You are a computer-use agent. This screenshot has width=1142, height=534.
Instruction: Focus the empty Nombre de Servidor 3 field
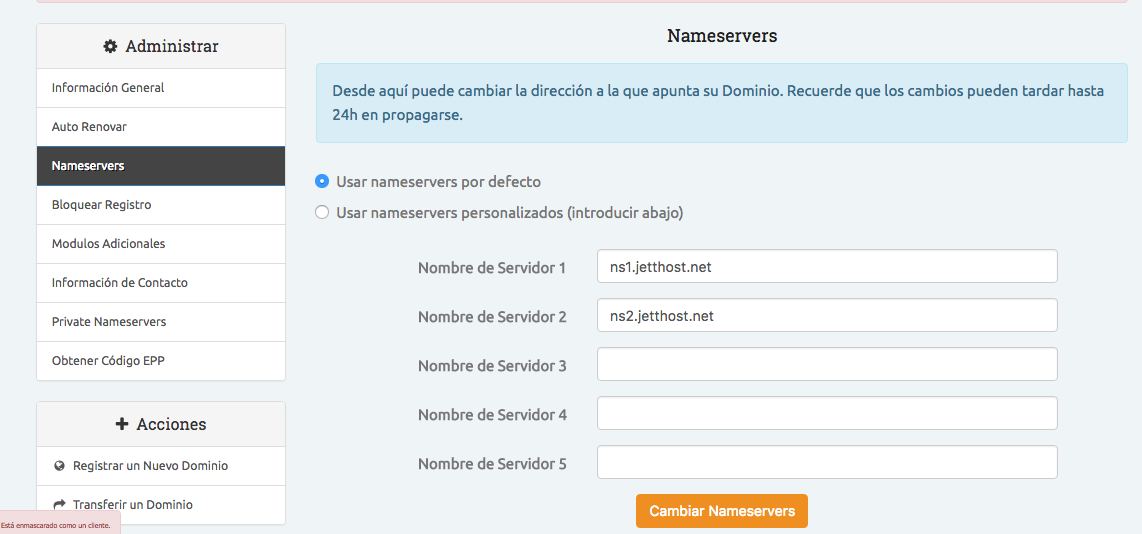pyautogui.click(x=826, y=365)
